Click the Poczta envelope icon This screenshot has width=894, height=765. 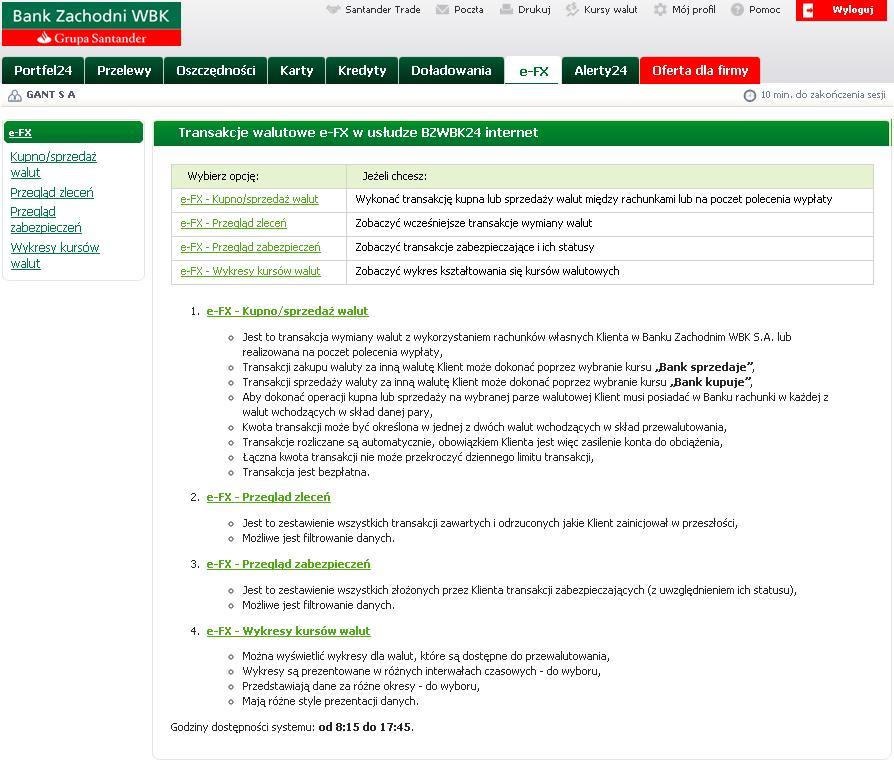pos(442,10)
